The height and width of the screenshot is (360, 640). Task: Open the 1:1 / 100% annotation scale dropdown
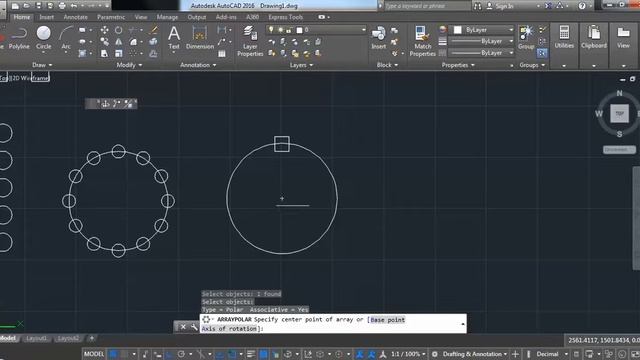[x=408, y=354]
